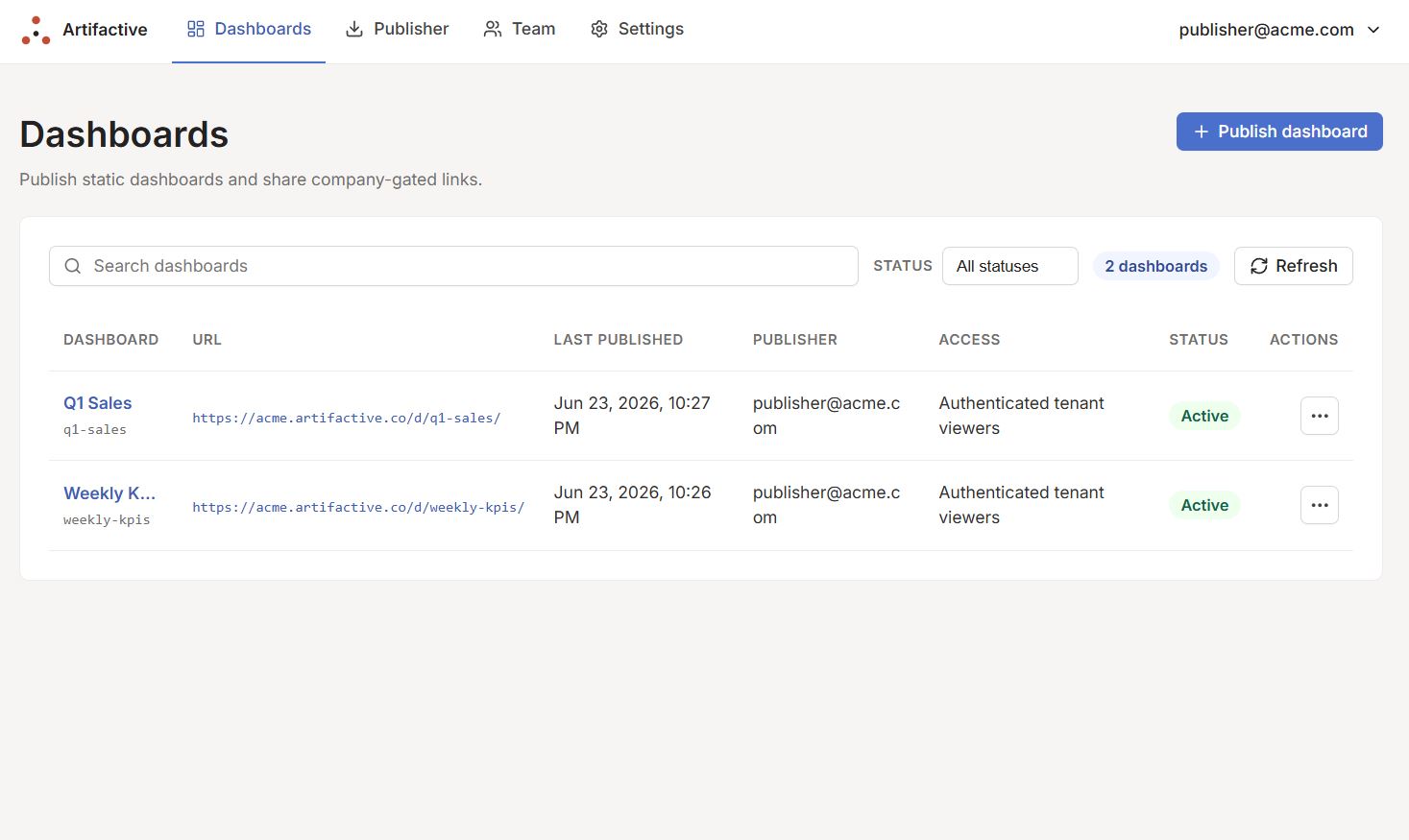This screenshot has height=840, width=1409.
Task: Focus the Search dashboards field
Action: pos(453,266)
